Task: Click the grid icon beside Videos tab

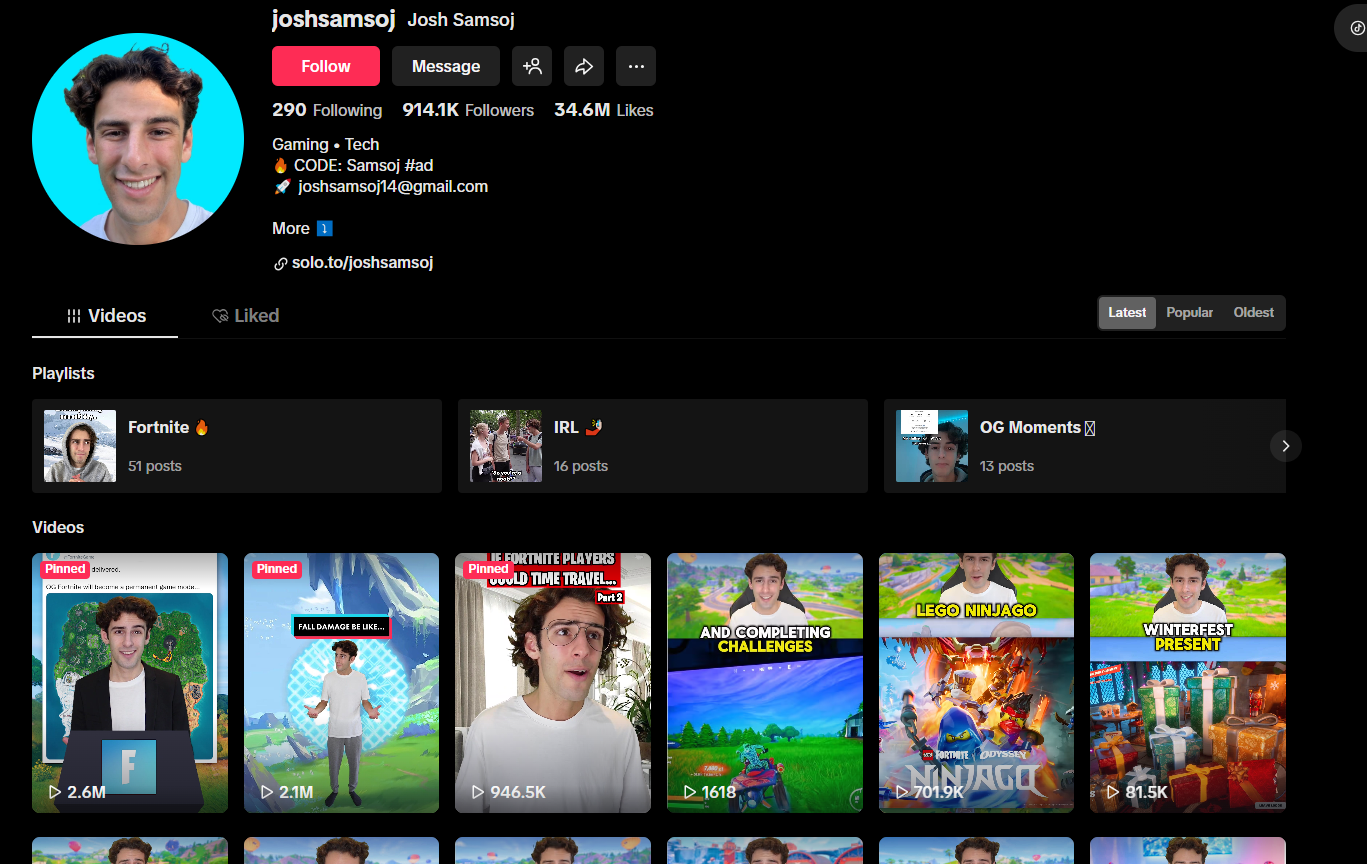Action: (74, 316)
